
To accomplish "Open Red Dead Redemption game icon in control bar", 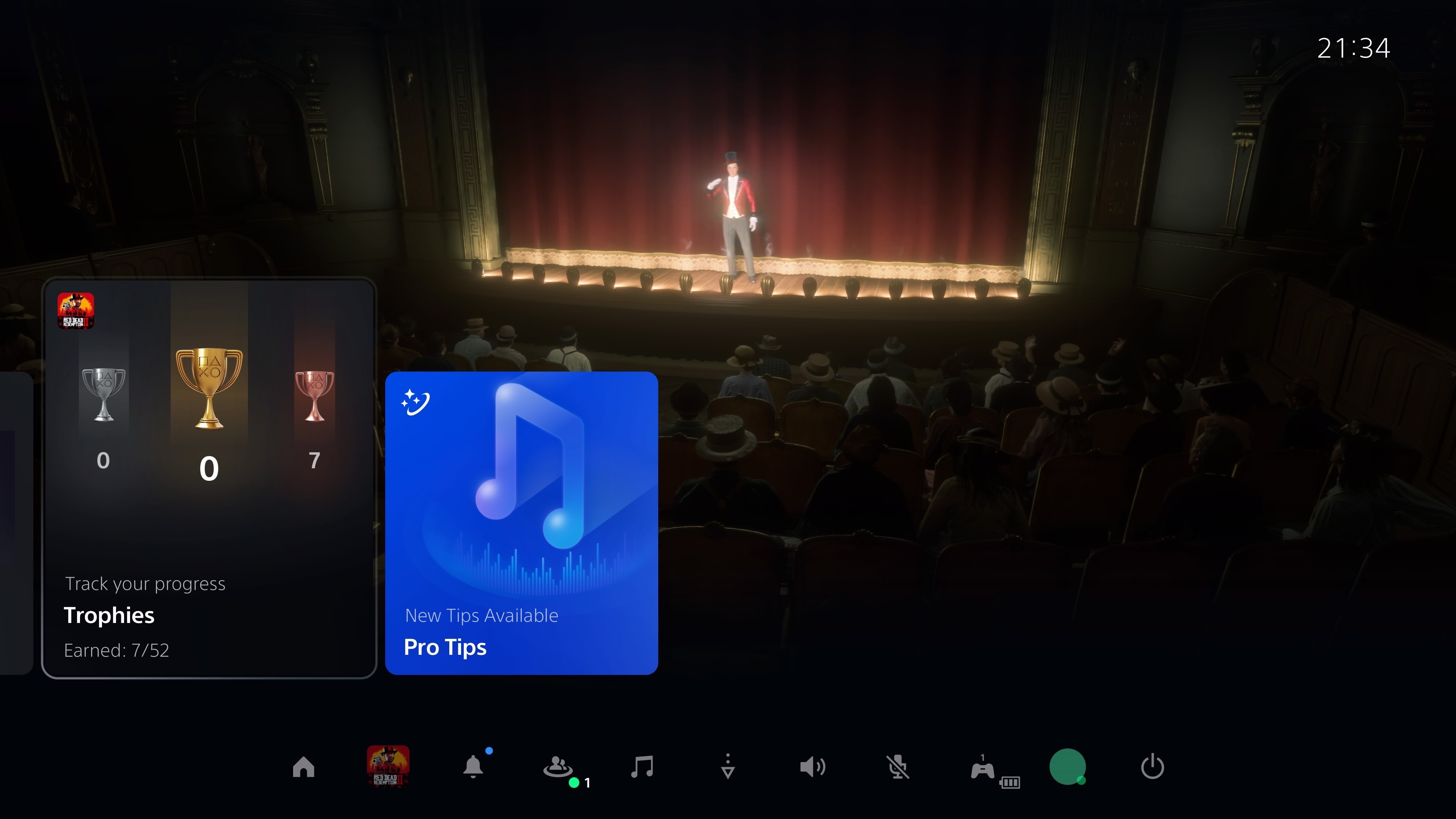I will 388,766.
